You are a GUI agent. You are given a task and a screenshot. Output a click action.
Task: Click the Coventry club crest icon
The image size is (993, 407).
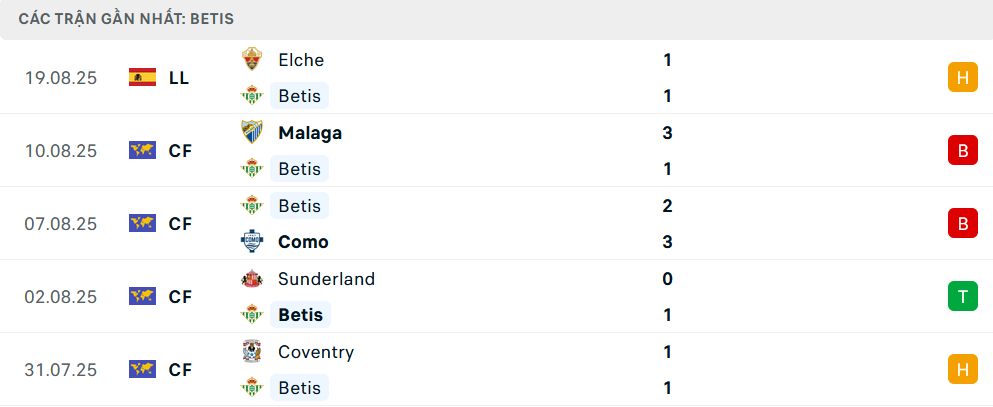tap(252, 352)
